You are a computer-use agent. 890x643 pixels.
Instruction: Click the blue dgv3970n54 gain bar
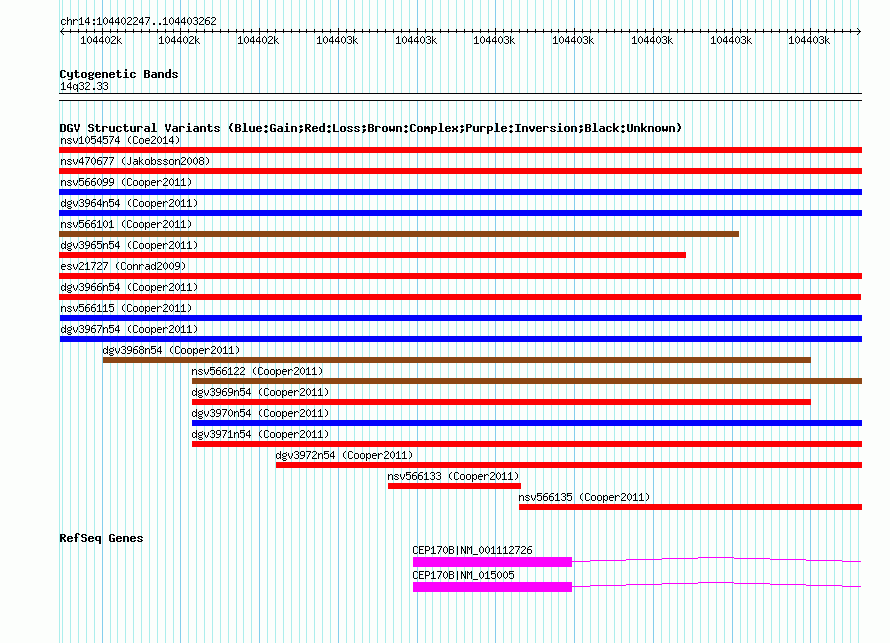tap(527, 423)
